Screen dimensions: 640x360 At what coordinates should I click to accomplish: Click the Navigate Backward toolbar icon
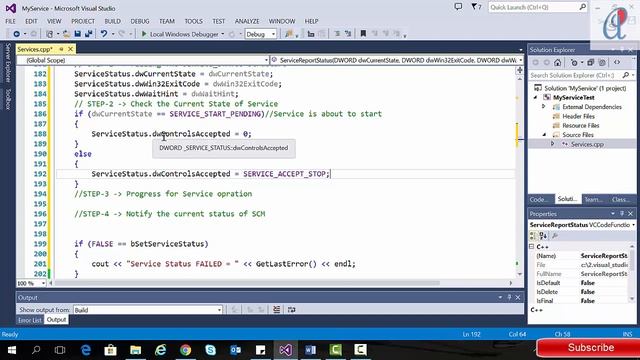pyautogui.click(x=16, y=34)
